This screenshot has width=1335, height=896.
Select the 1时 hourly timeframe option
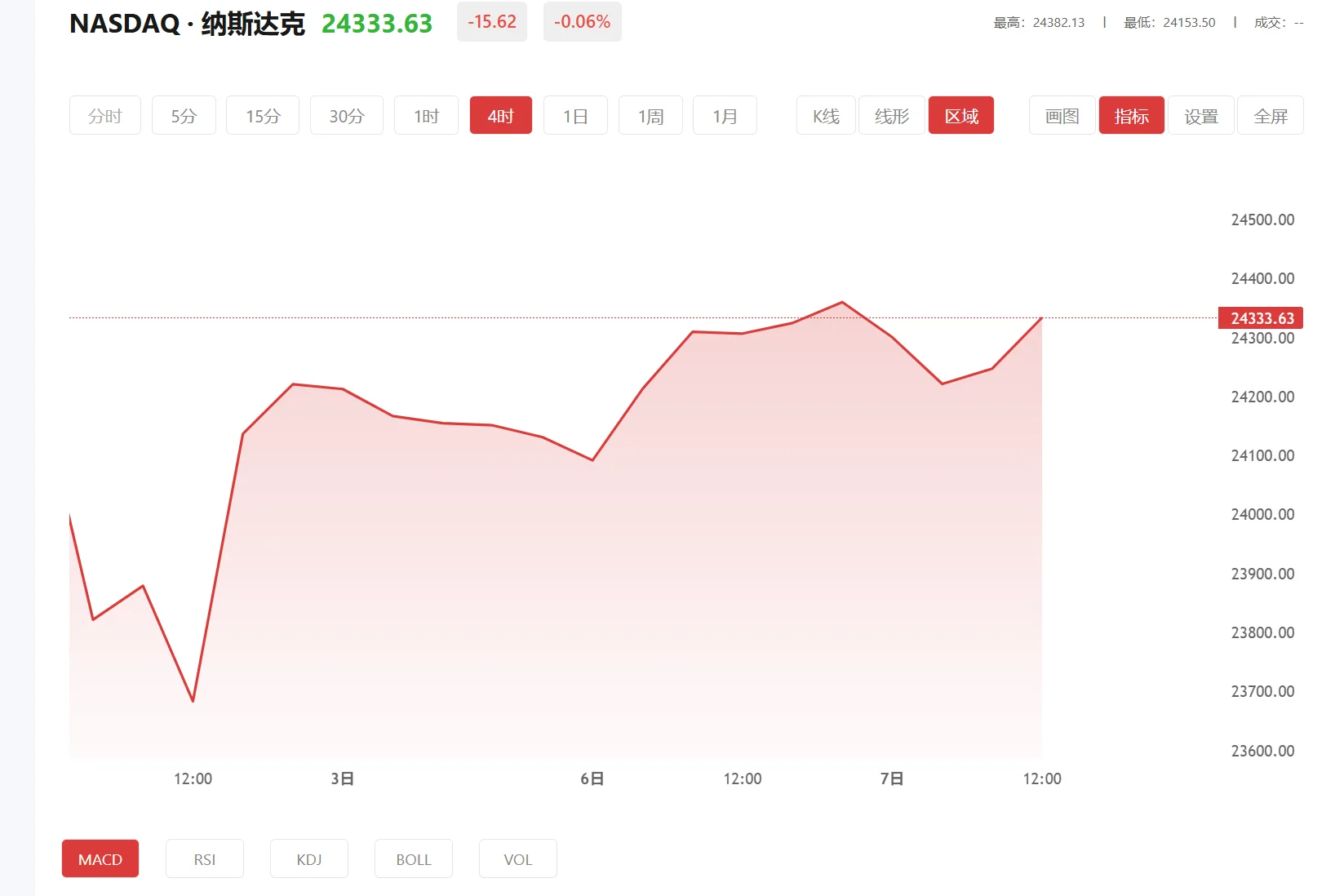425,115
